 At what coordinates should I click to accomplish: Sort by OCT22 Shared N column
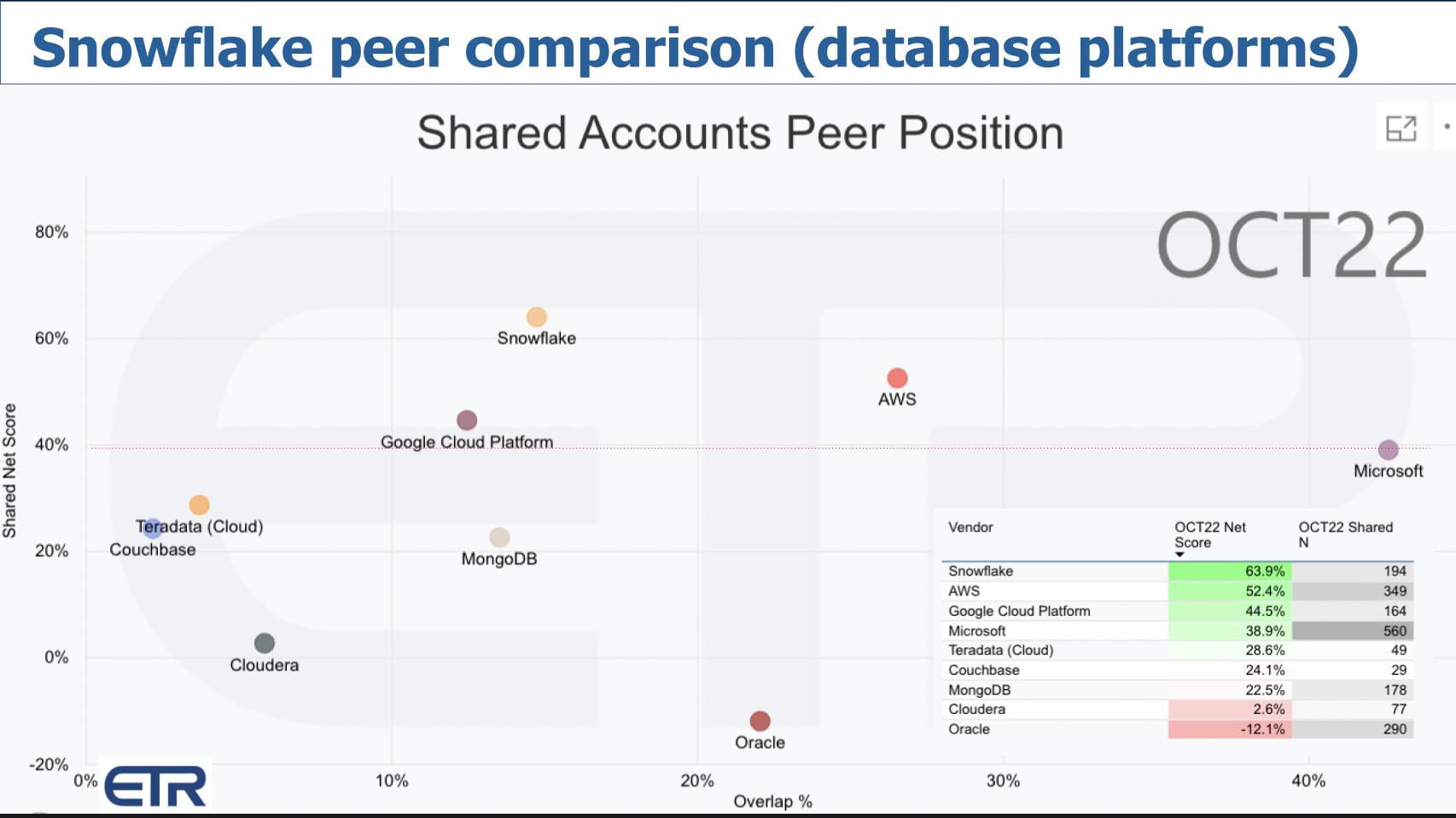tap(1345, 535)
